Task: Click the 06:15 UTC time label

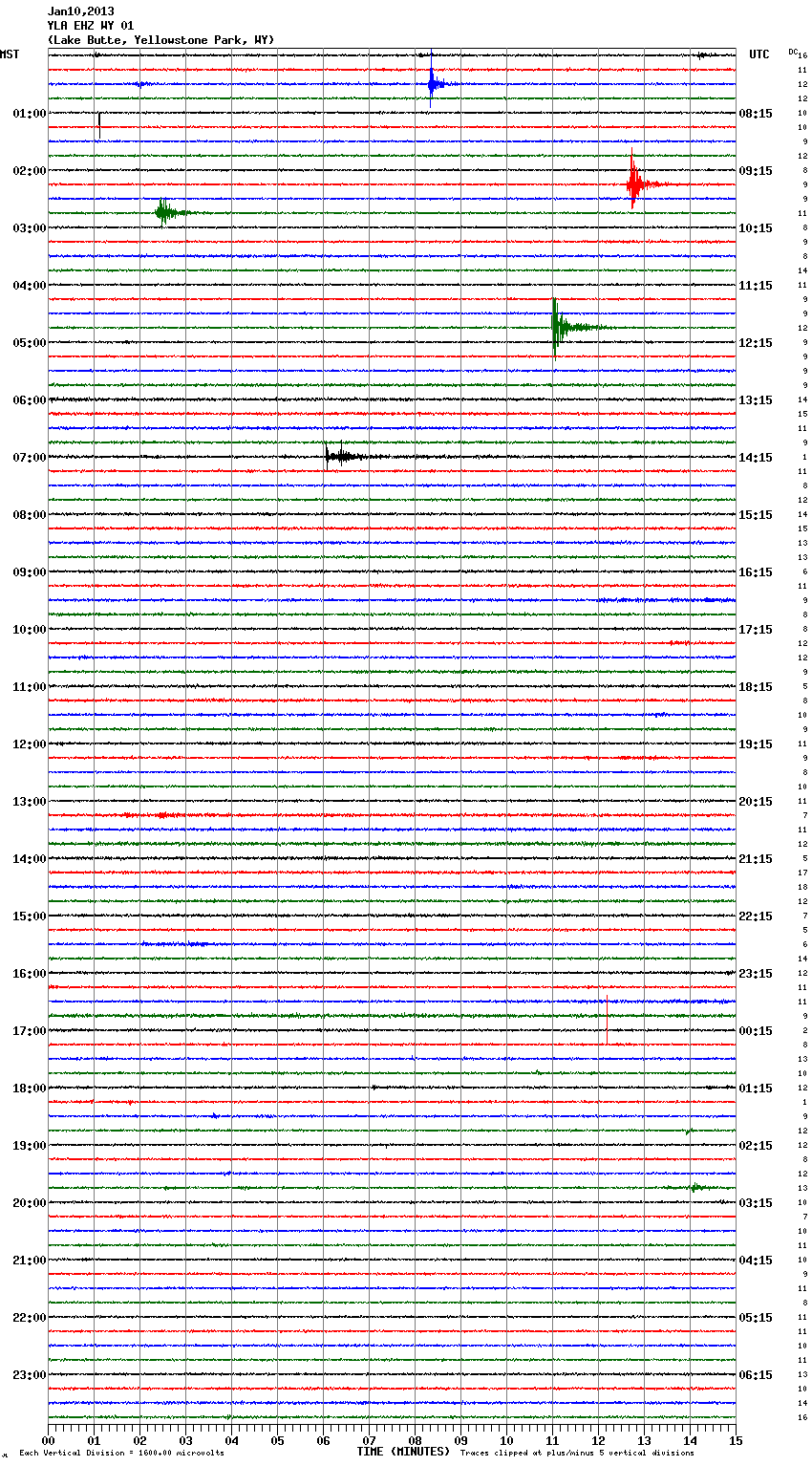Action: pos(756,1375)
